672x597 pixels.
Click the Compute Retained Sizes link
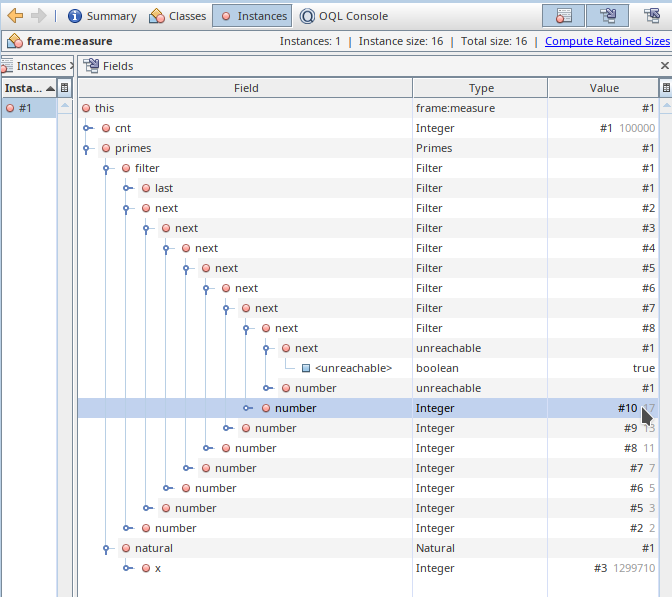607,41
